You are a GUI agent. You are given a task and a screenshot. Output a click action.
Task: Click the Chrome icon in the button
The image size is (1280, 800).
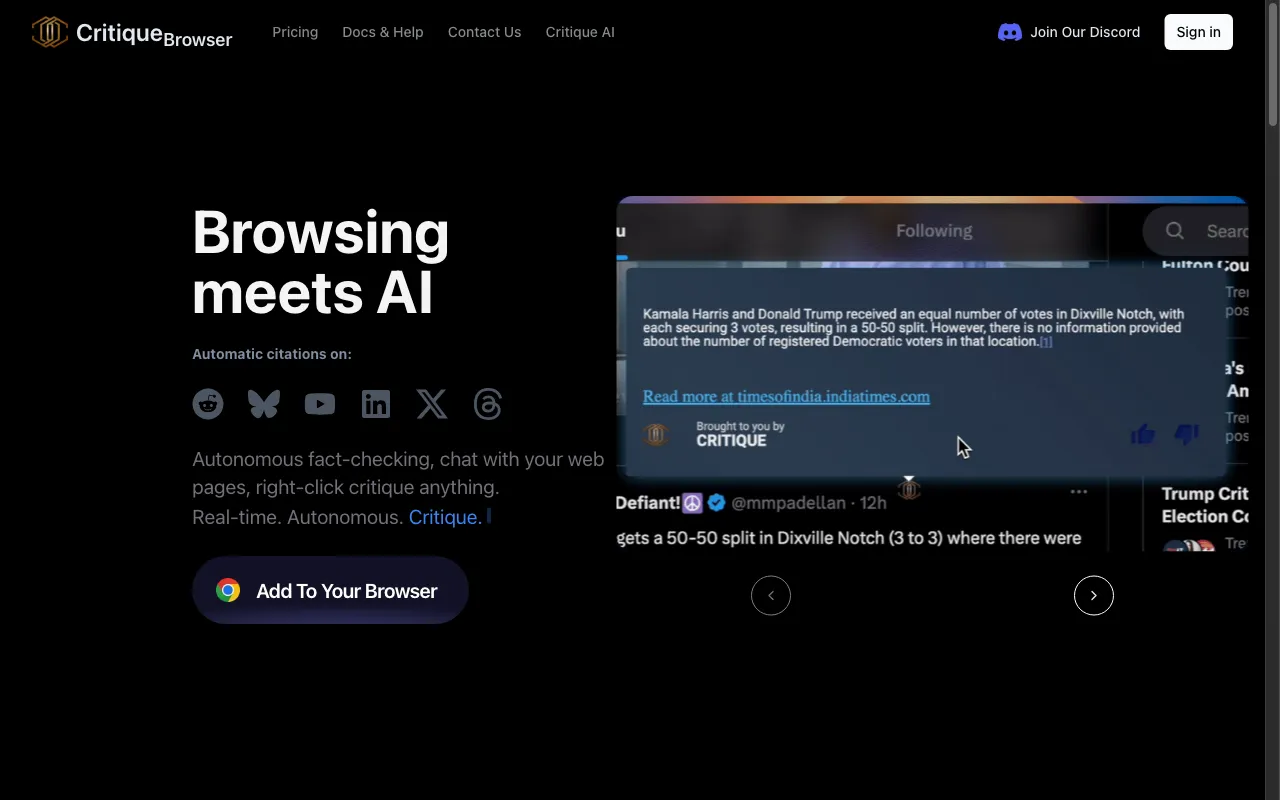tap(228, 590)
